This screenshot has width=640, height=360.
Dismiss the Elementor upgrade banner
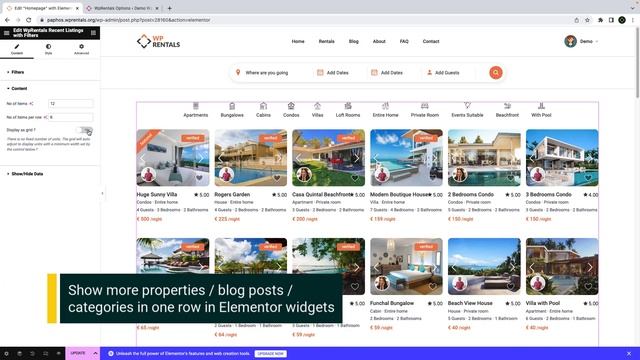[629, 353]
